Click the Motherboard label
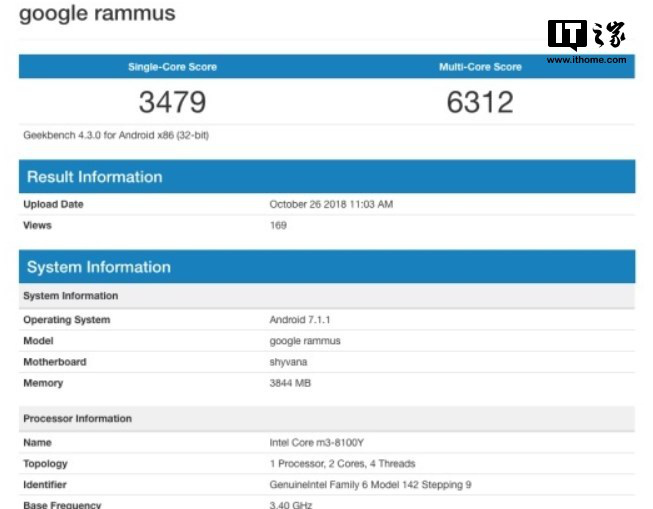Screen dimensions: 653x509 pyautogui.click(x=55, y=362)
